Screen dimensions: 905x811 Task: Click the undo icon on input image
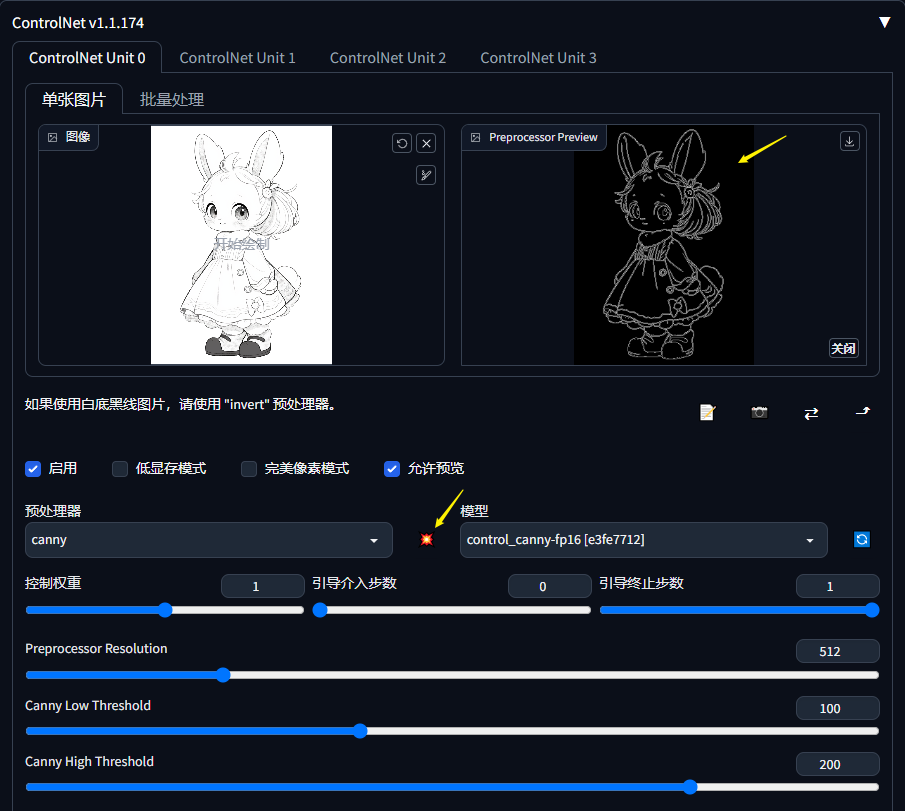point(402,143)
